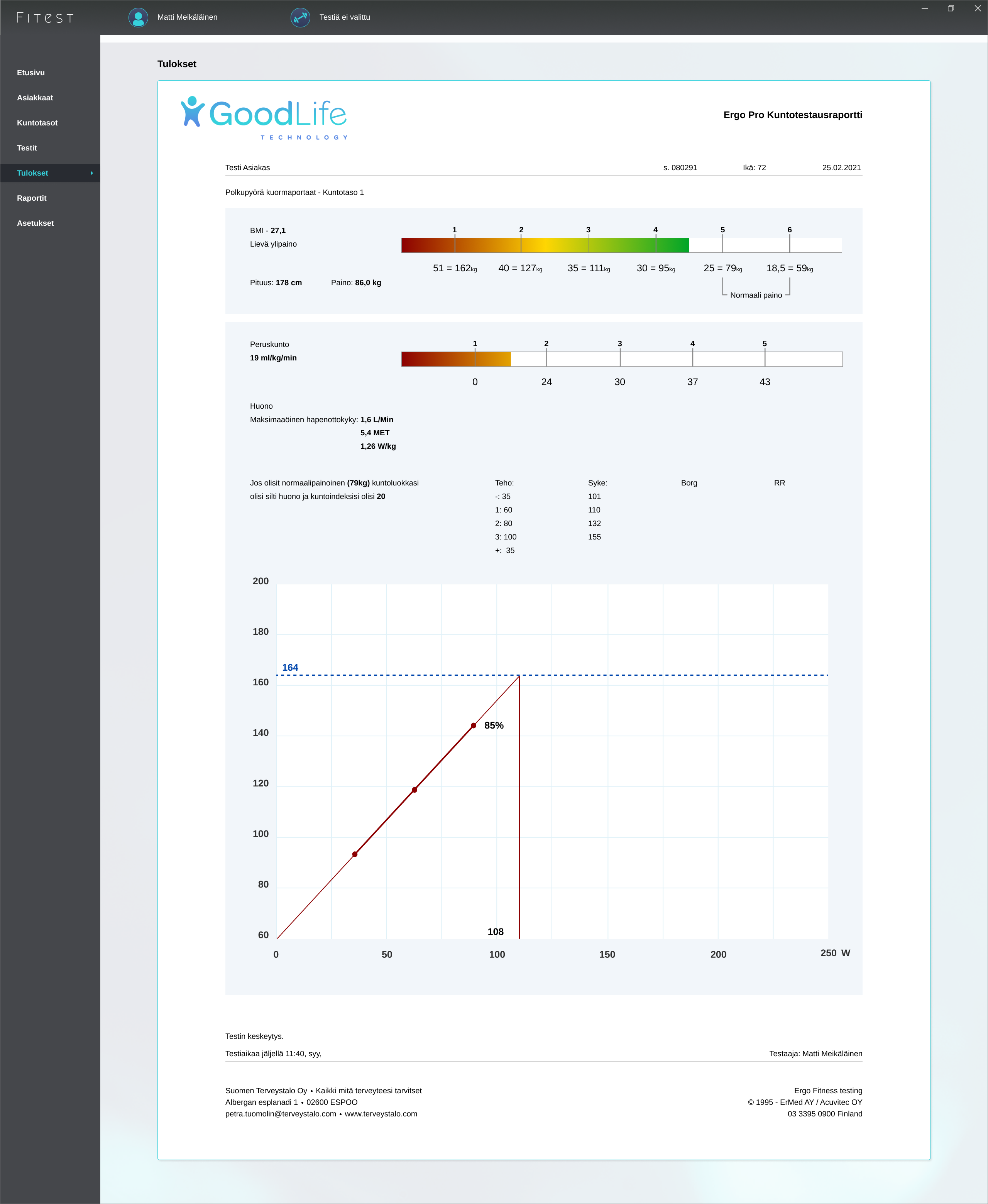
Task: Click the user profile avatar icon
Action: click(138, 17)
